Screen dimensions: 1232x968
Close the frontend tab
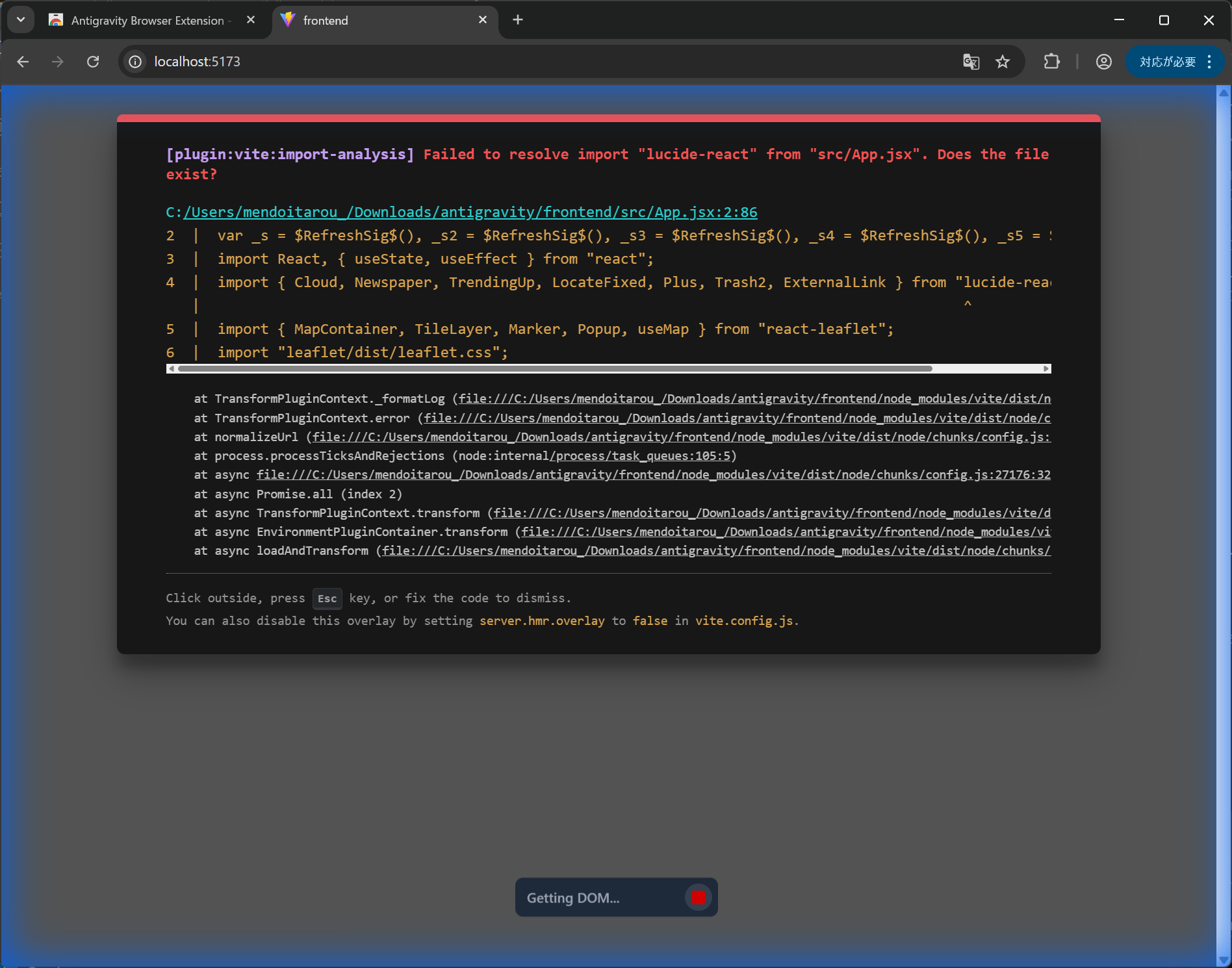pos(483,20)
